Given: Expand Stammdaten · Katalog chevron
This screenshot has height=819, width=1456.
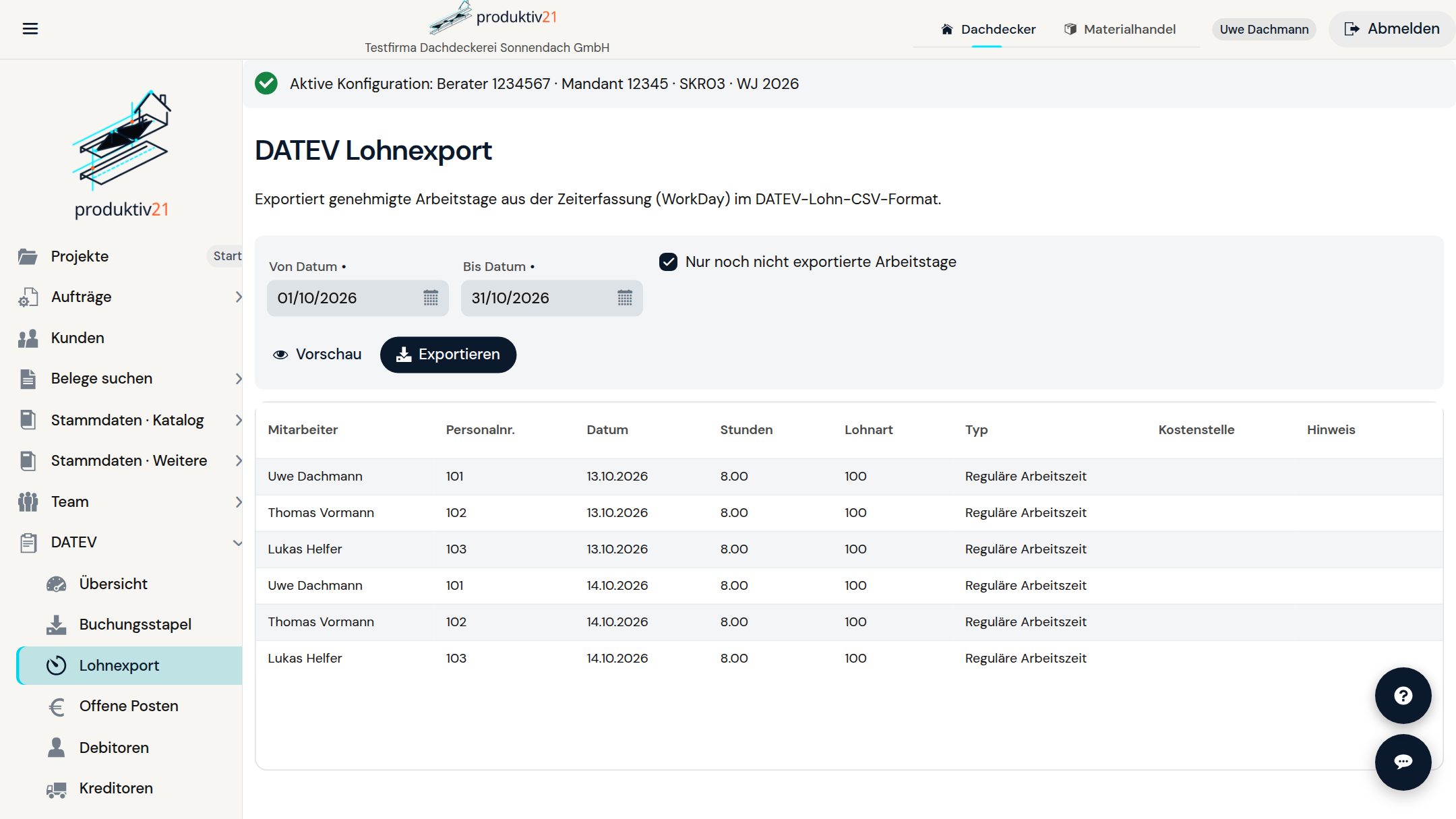Looking at the screenshot, I should (238, 420).
